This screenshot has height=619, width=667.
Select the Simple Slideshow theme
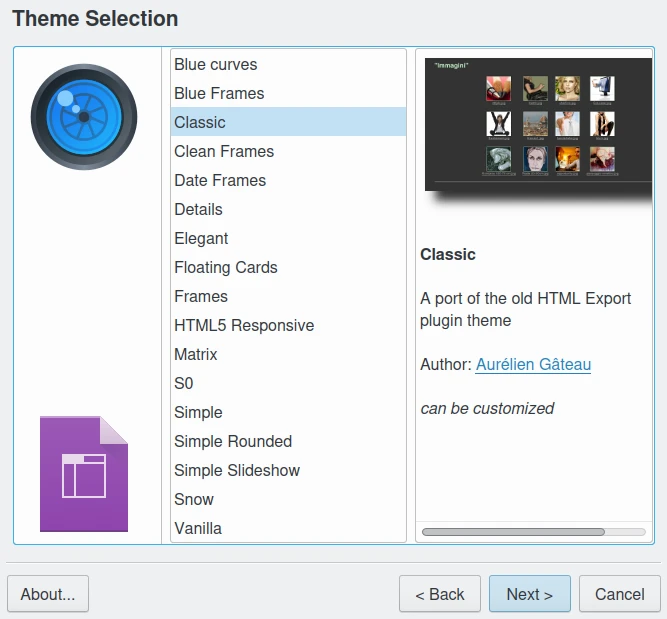pos(237,470)
